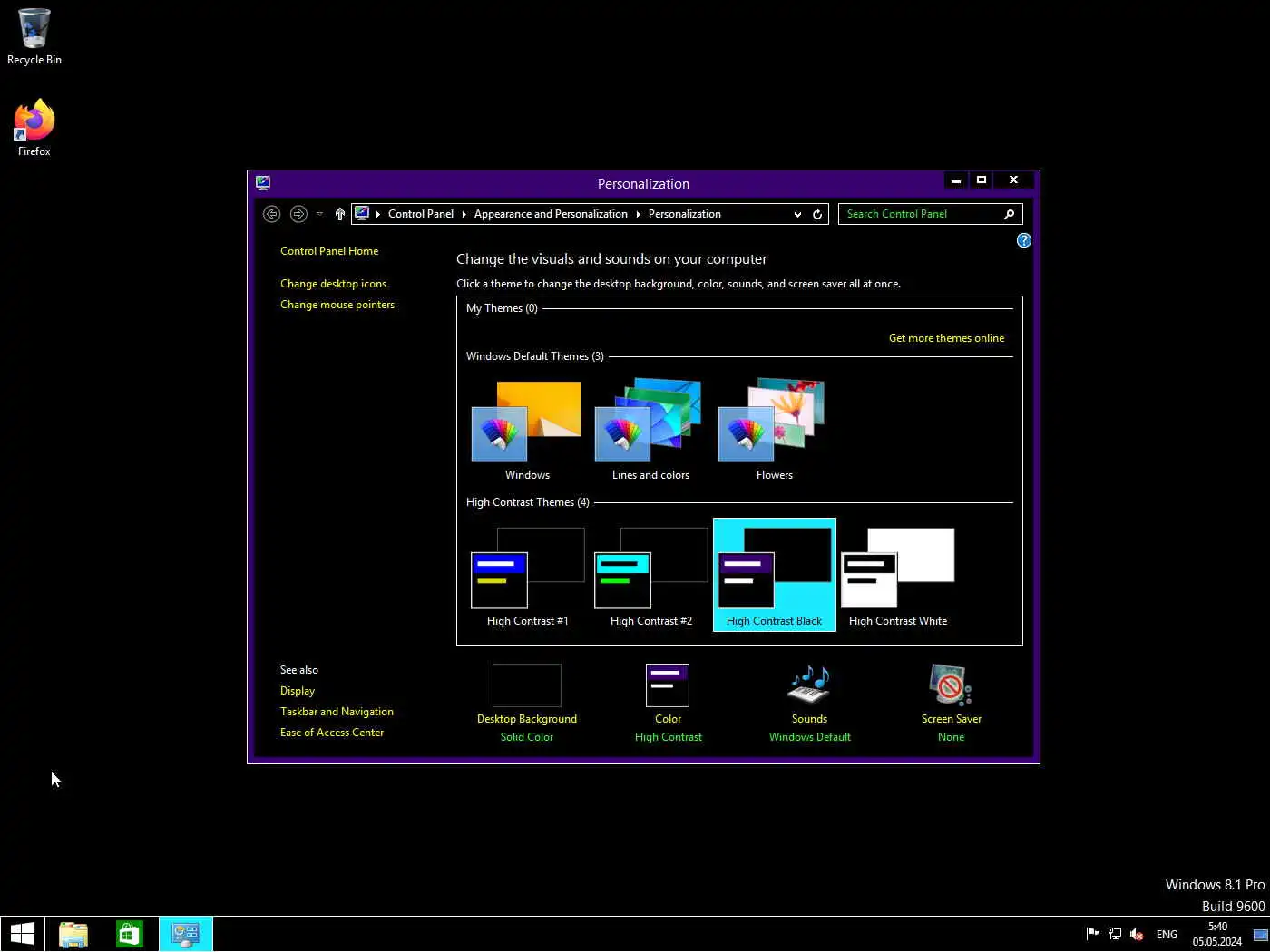Open Change mouse pointers link
Screen dimensions: 1270x952
(337, 305)
